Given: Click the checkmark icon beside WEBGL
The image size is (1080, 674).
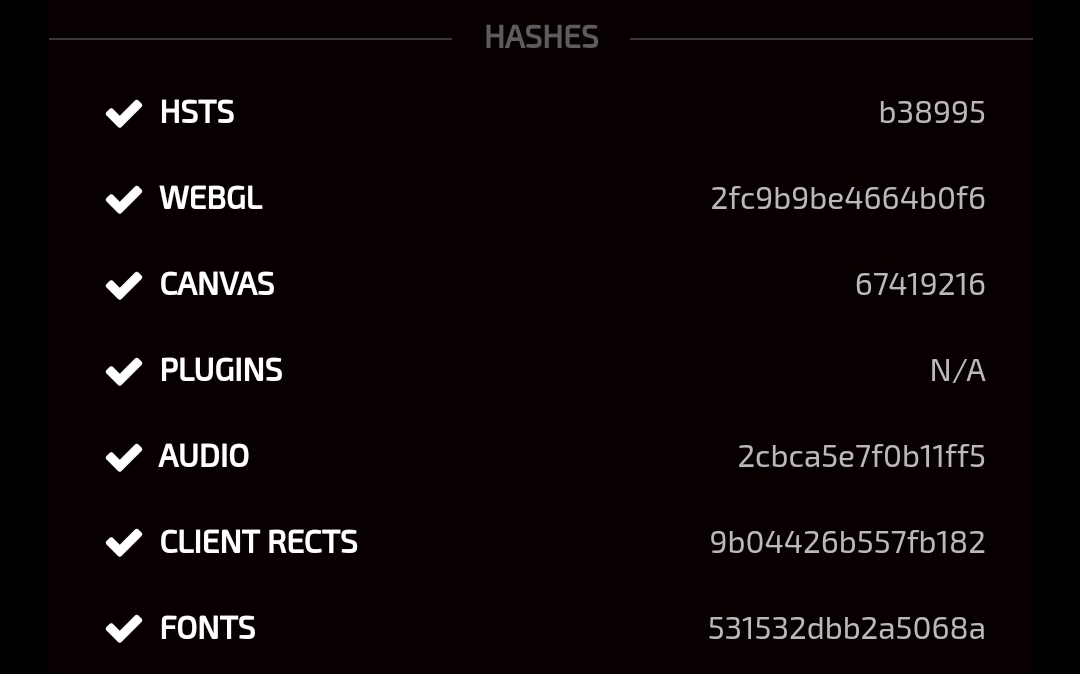Looking at the screenshot, I should pos(124,199).
